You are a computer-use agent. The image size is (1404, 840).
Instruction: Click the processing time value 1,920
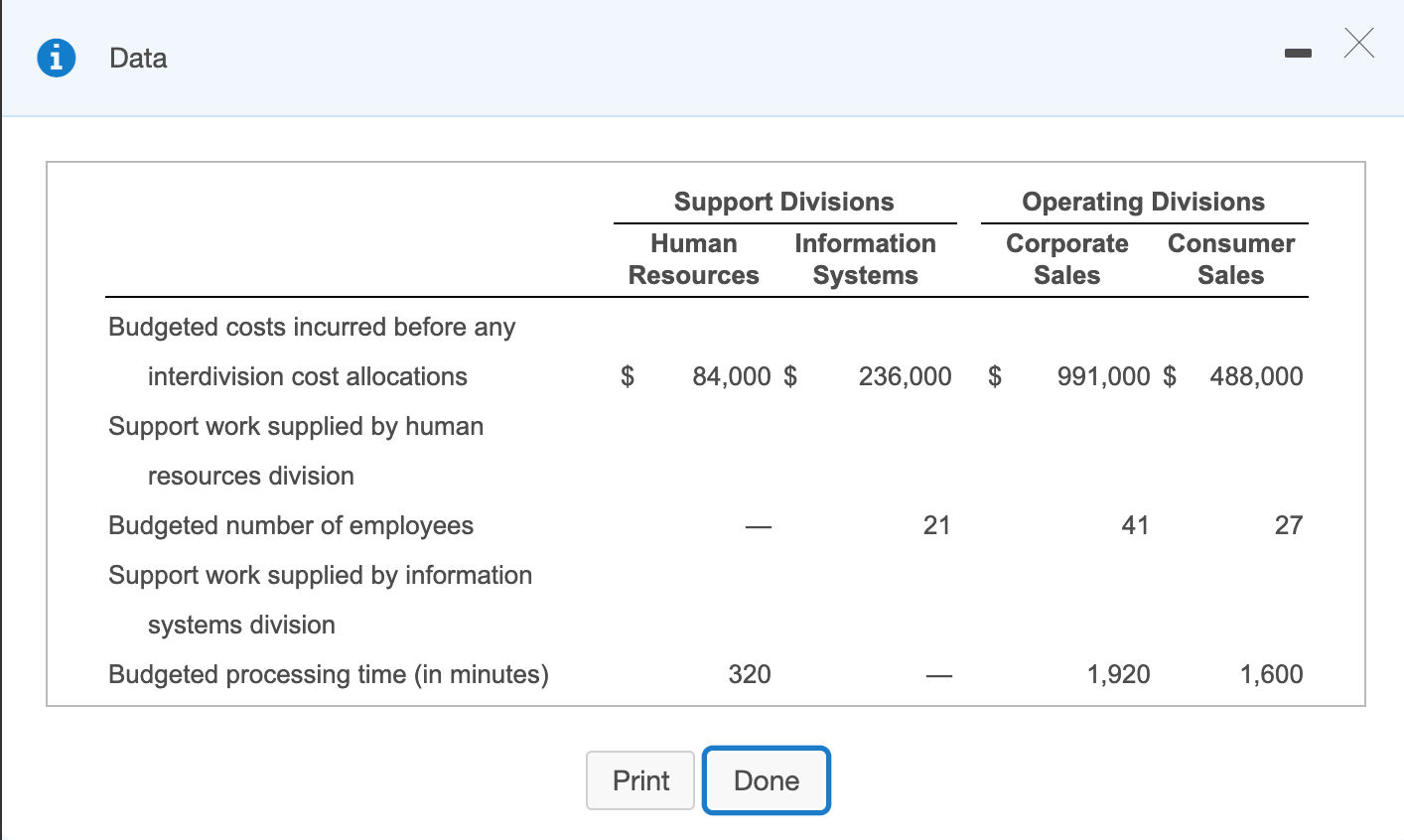point(1119,674)
